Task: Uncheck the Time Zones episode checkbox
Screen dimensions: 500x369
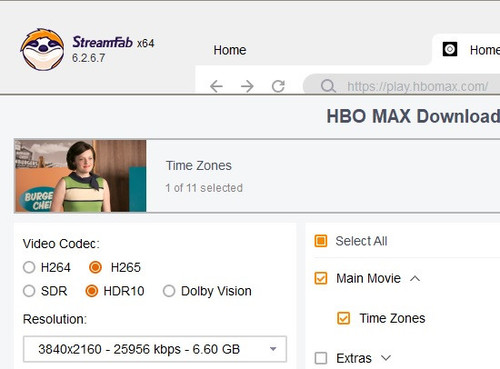Action: coord(343,318)
